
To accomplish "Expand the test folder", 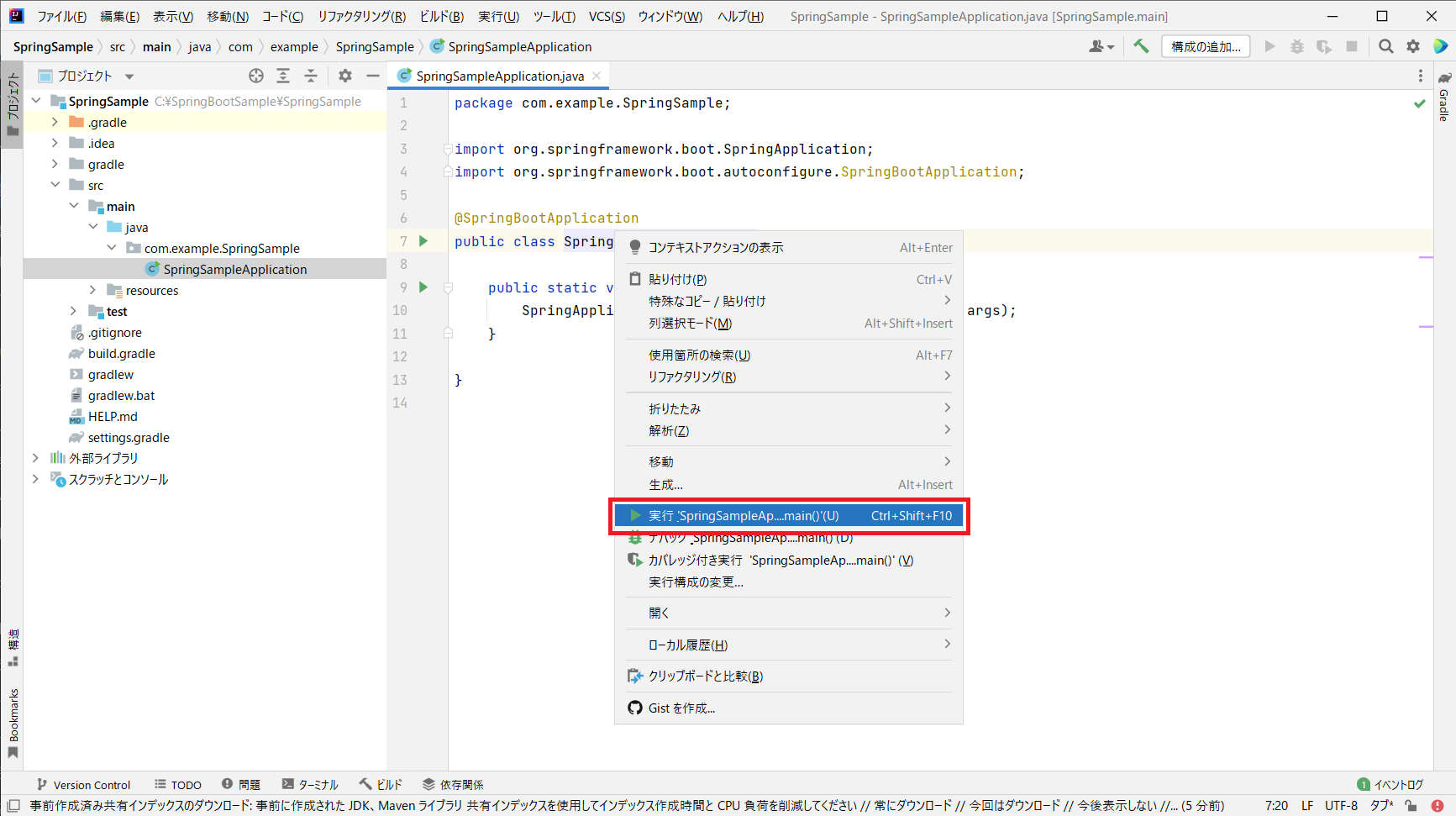I will pyautogui.click(x=74, y=311).
